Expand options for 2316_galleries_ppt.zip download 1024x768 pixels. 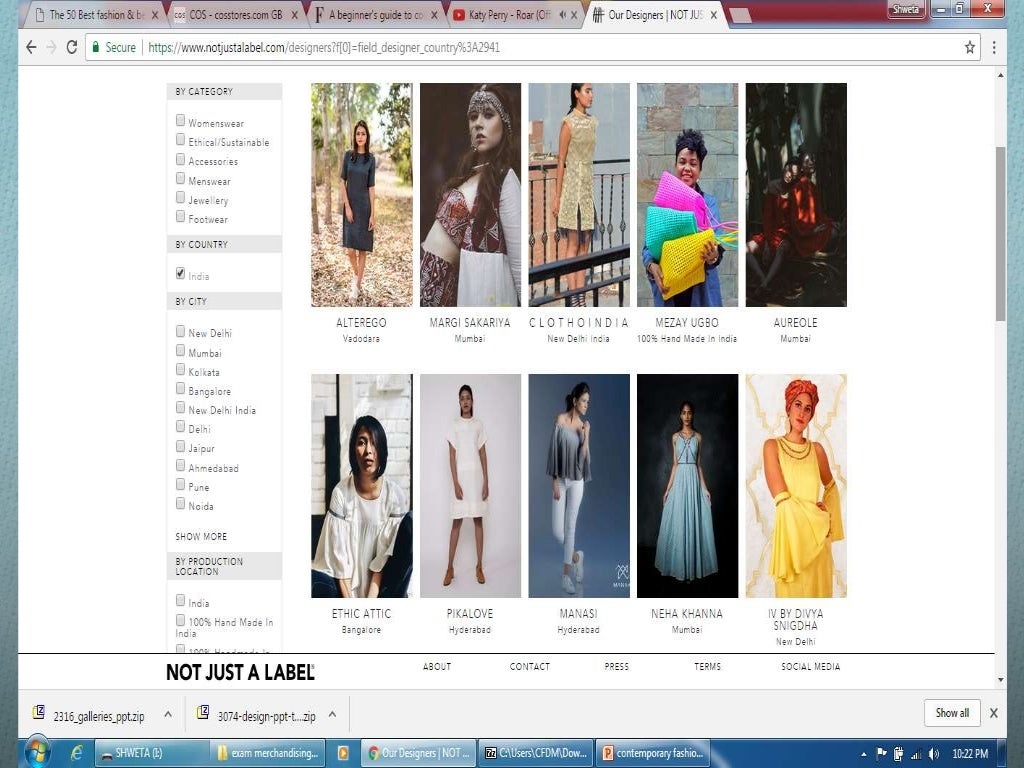(x=168, y=715)
